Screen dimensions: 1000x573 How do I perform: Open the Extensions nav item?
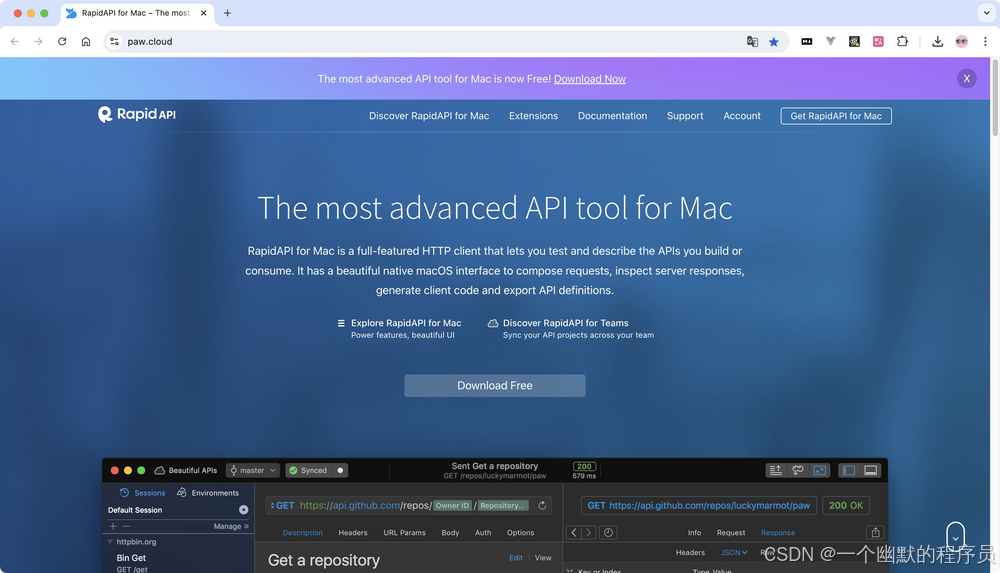click(x=533, y=115)
